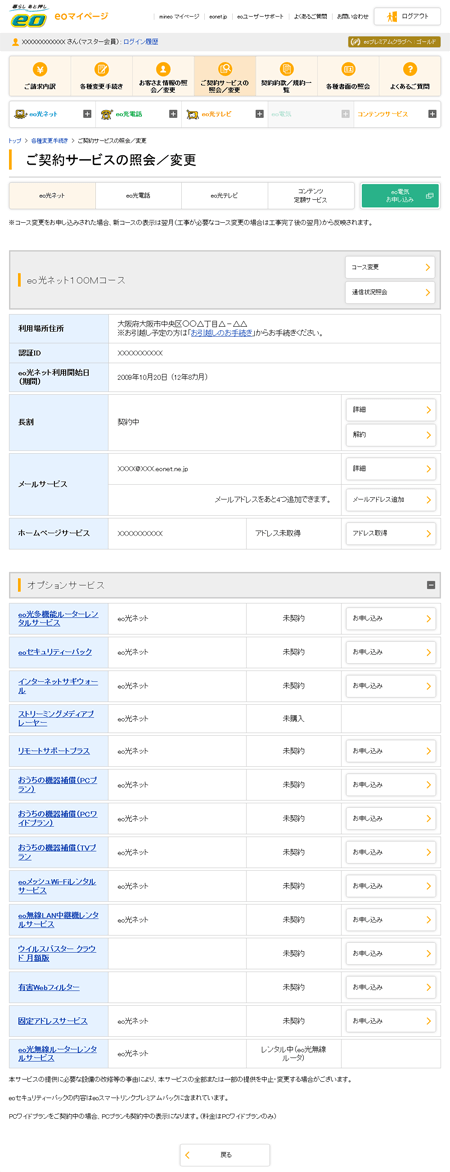450x1172 pixels.
Task: Open おうちの機器補償(PCプラン) link
Action: tap(58, 783)
